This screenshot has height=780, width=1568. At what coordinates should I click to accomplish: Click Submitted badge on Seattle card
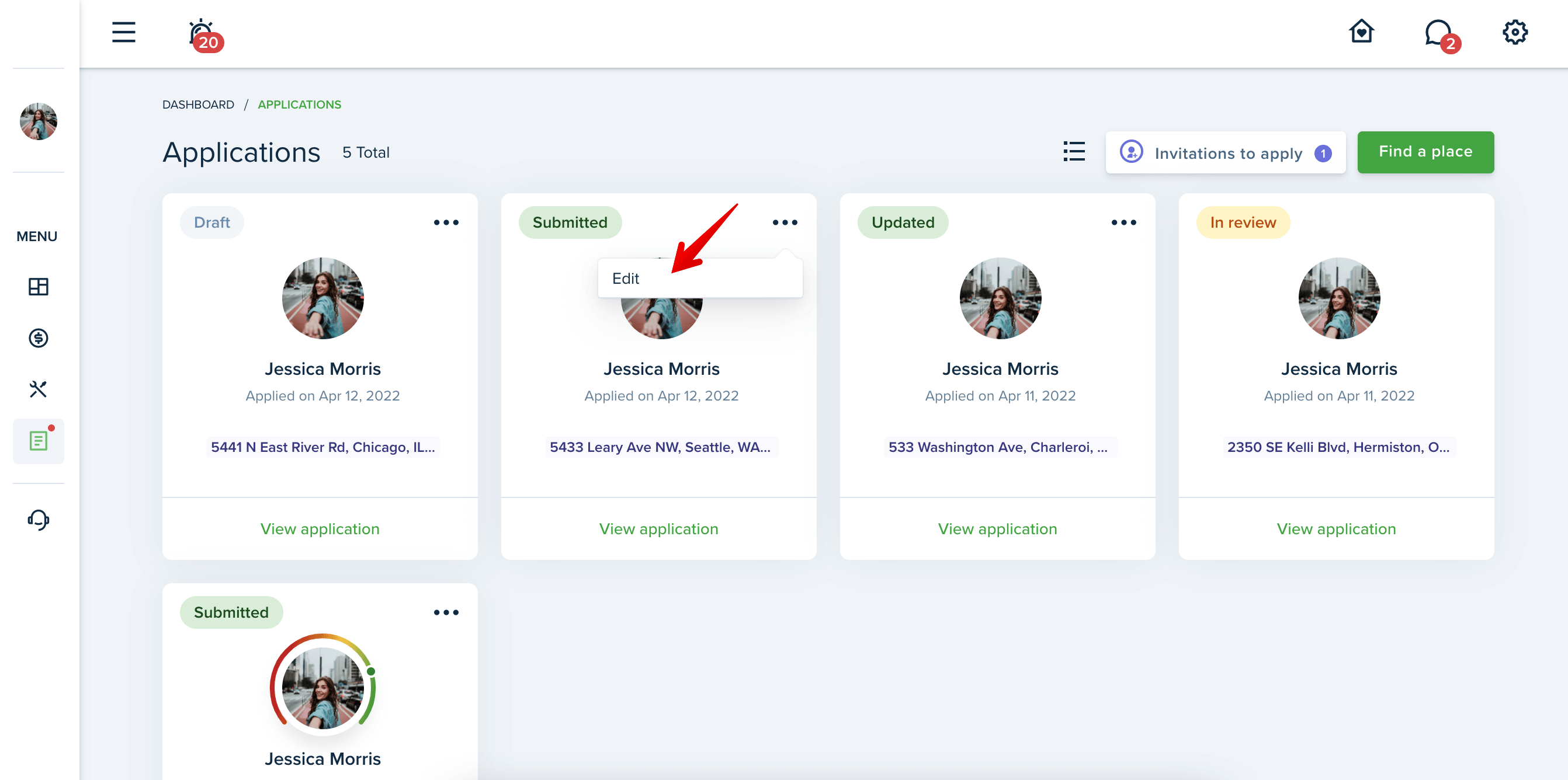pyautogui.click(x=570, y=222)
